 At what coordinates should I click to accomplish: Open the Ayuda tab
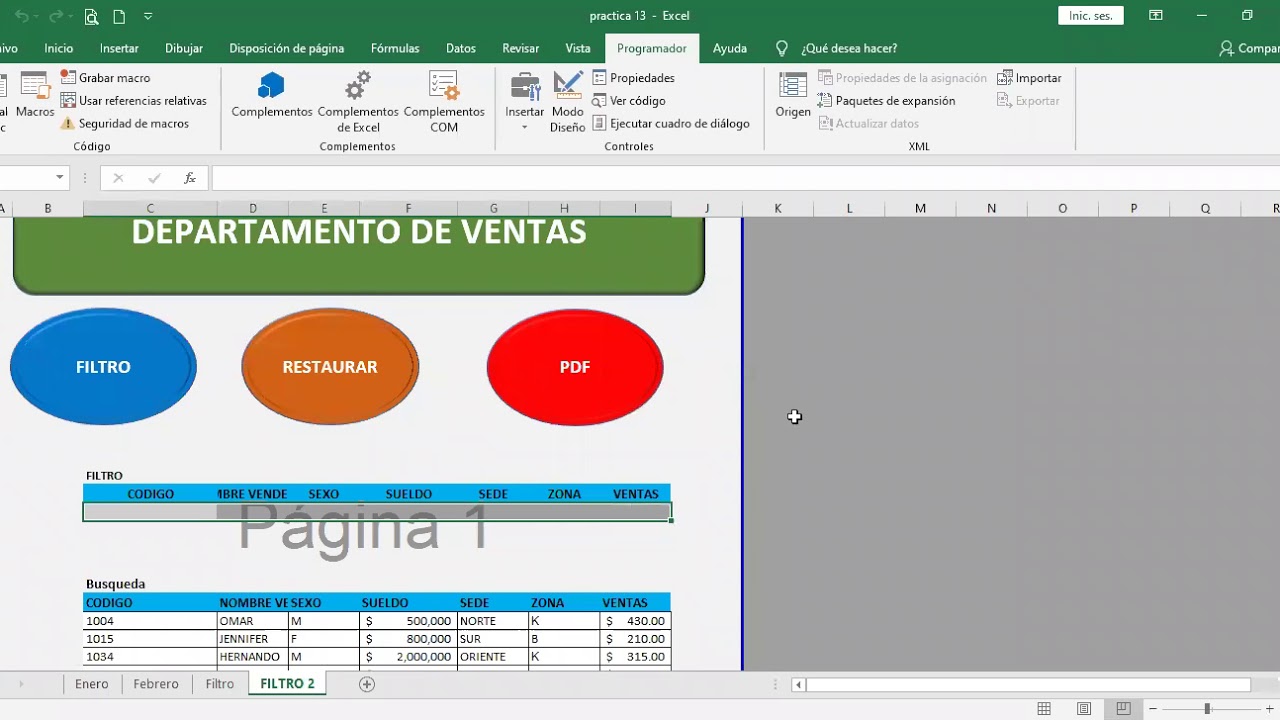(730, 48)
